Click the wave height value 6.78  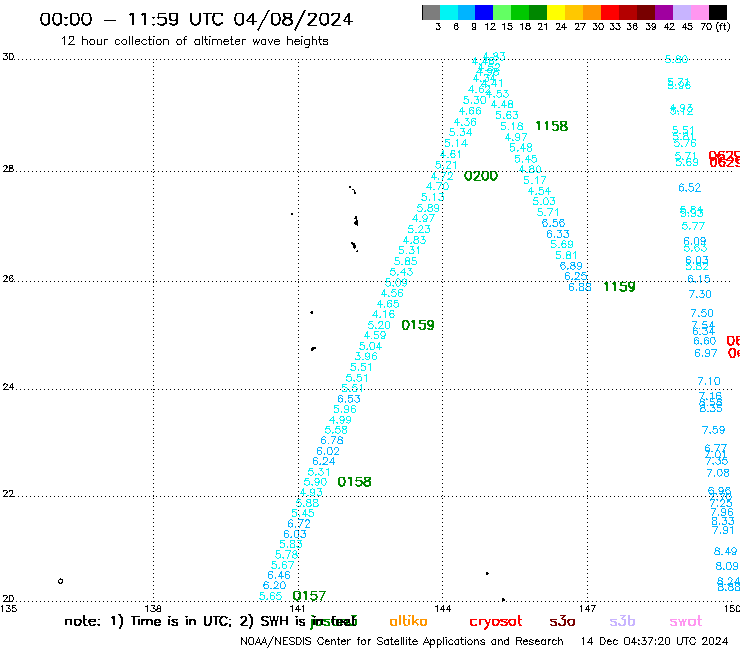[x=332, y=440]
